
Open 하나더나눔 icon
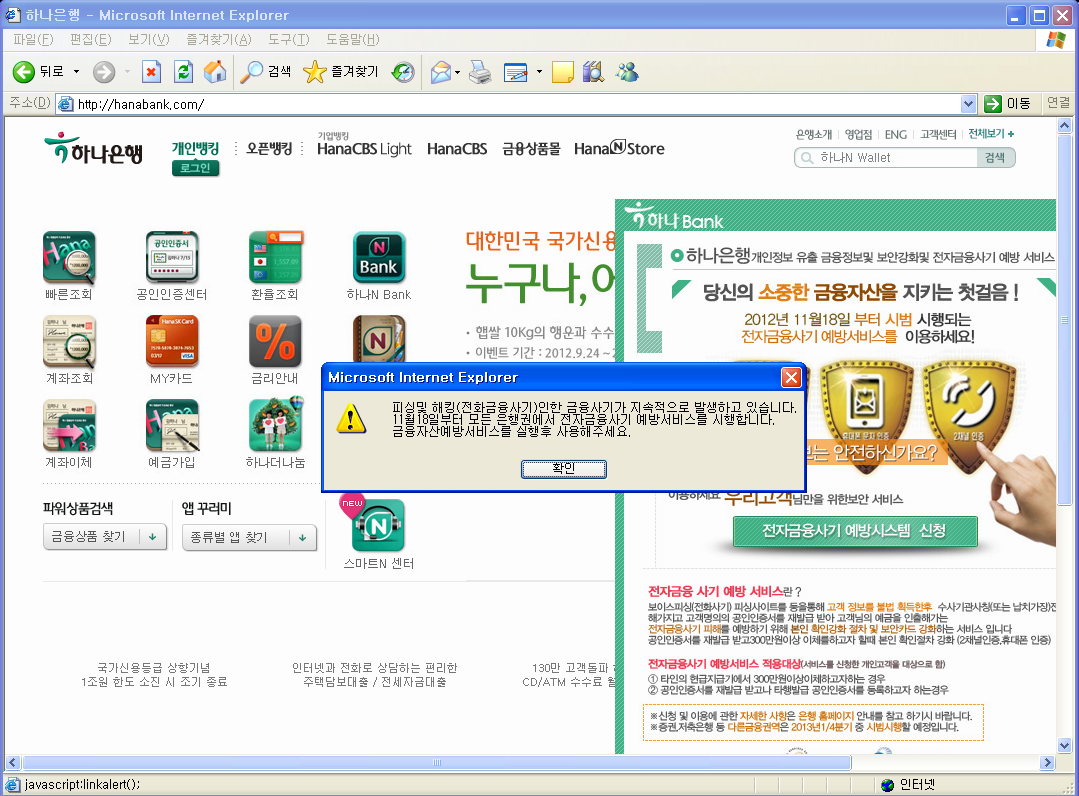(275, 424)
